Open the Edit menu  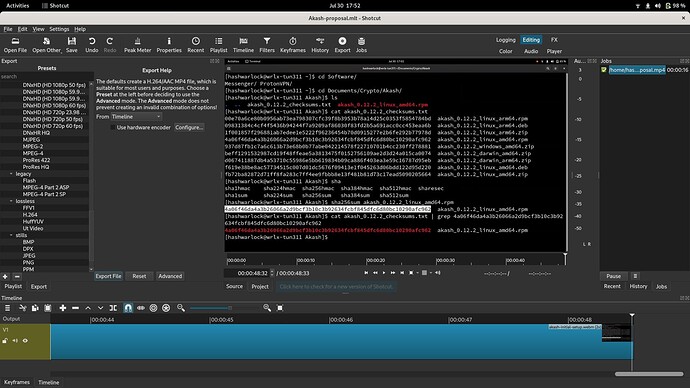click(22, 29)
